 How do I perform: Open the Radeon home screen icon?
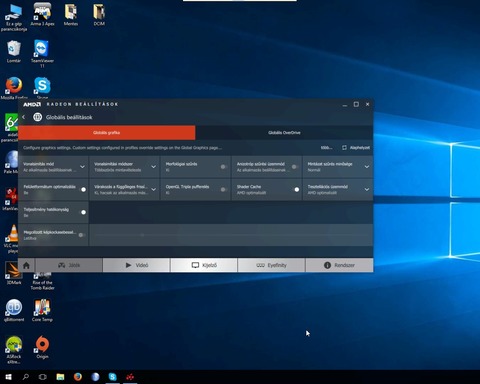pyautogui.click(x=26, y=265)
